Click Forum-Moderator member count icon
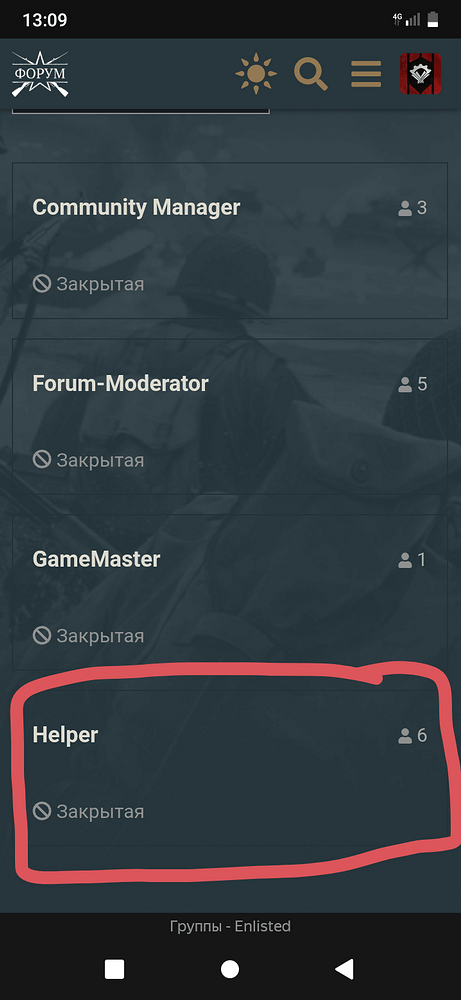Viewport: 461px width, 1000px height. 405,384
